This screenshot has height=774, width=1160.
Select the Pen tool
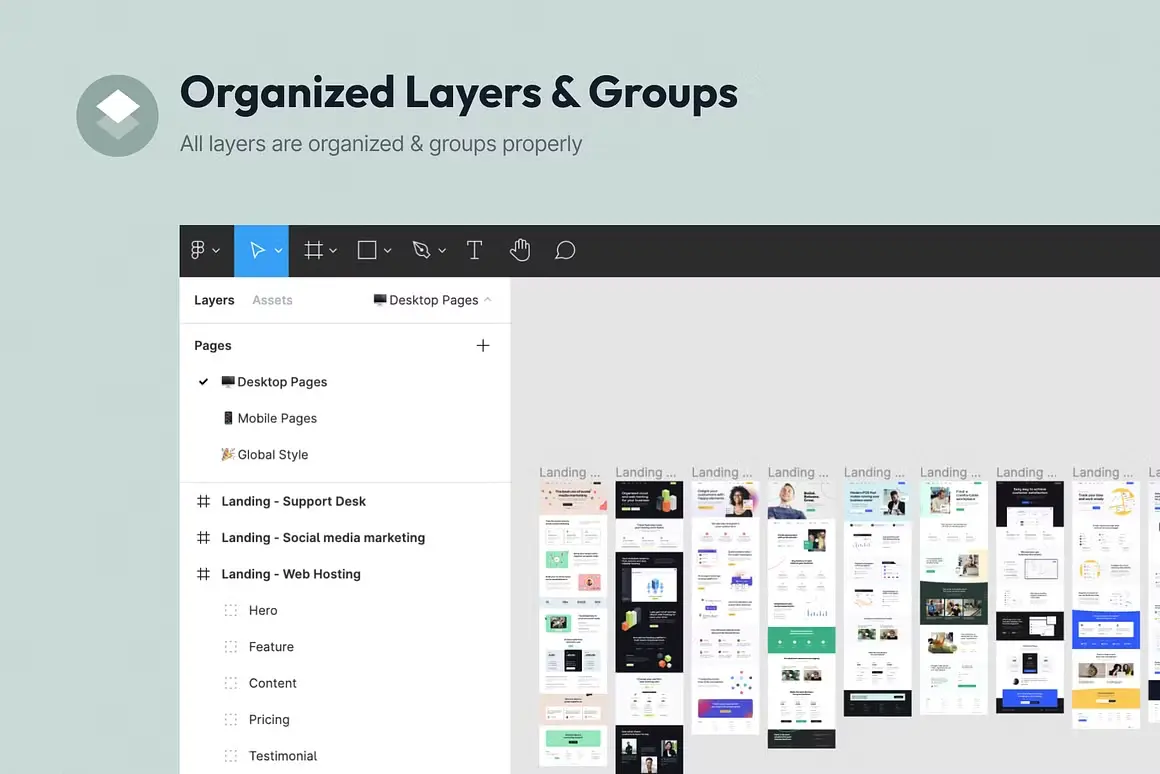click(421, 251)
